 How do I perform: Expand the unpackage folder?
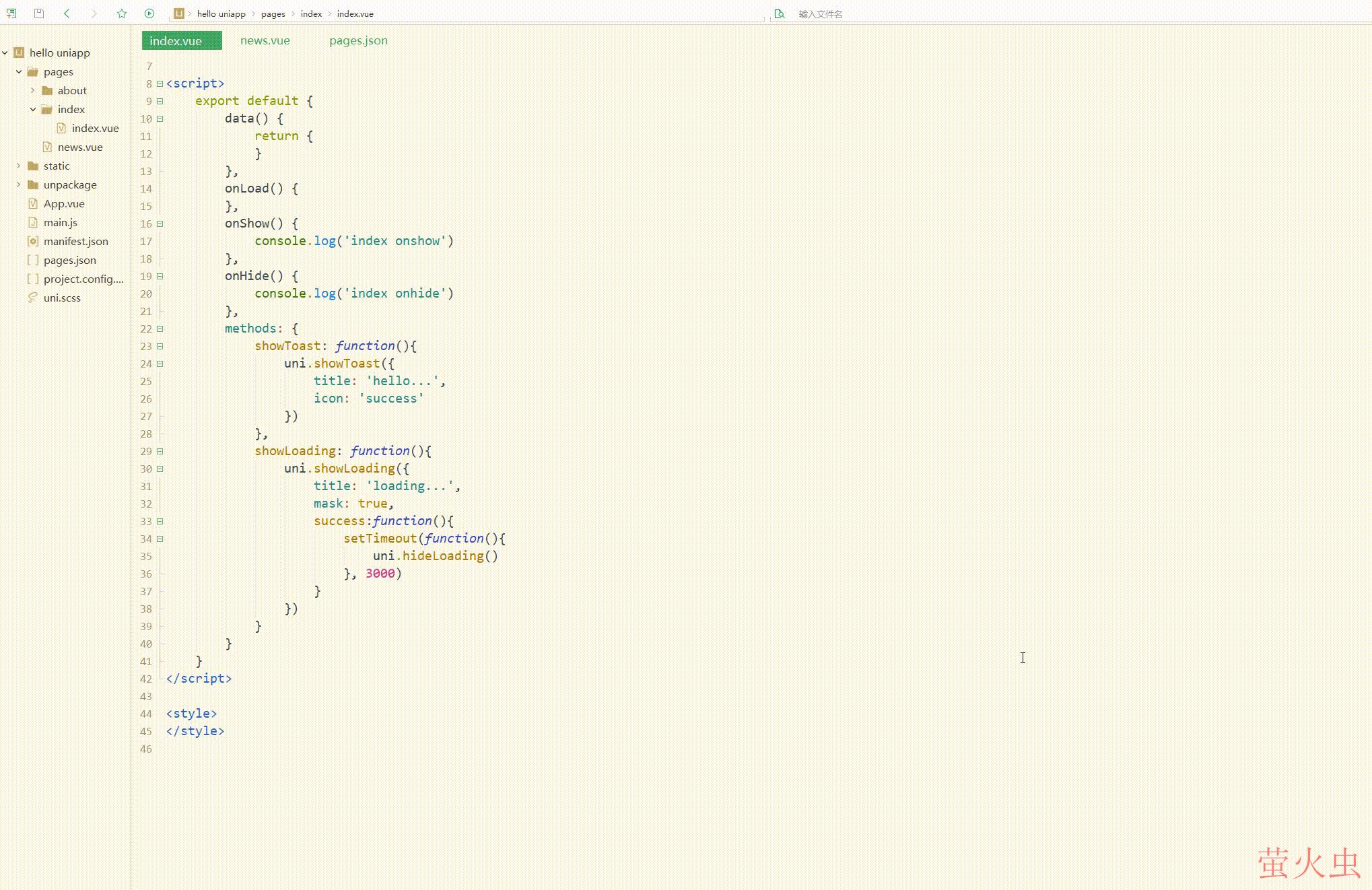tap(19, 184)
